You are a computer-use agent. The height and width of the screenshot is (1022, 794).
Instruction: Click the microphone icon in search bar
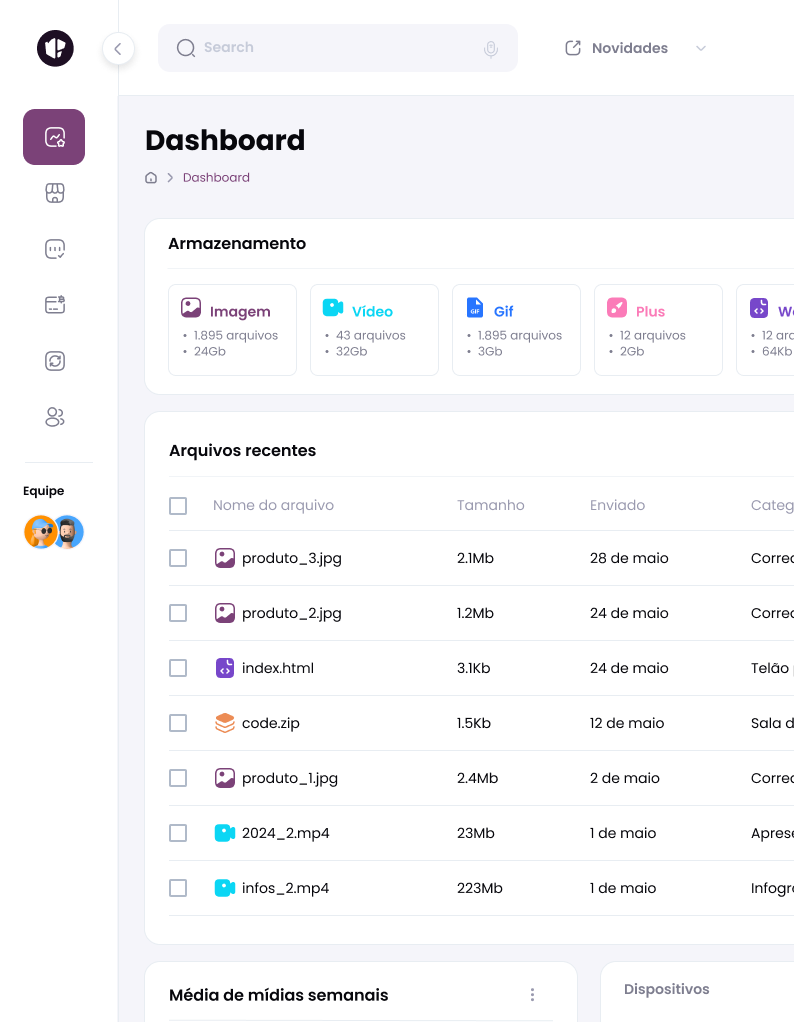(490, 48)
